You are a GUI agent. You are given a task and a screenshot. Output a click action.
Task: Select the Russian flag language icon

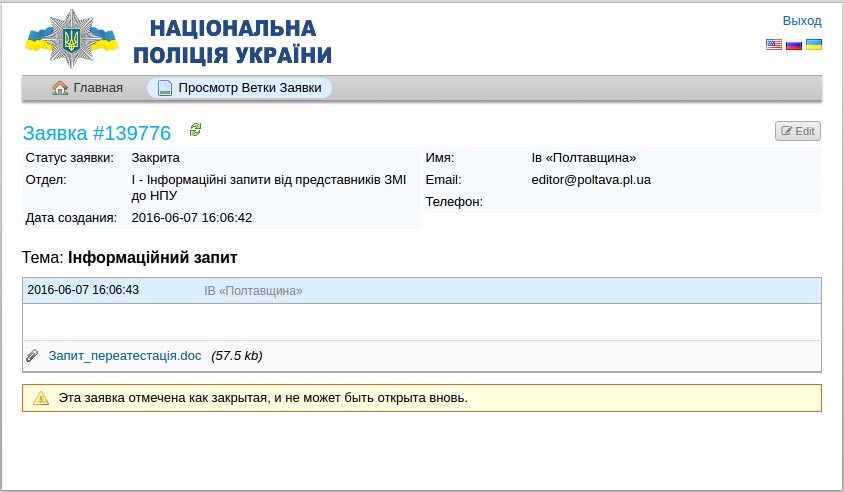[x=794, y=45]
